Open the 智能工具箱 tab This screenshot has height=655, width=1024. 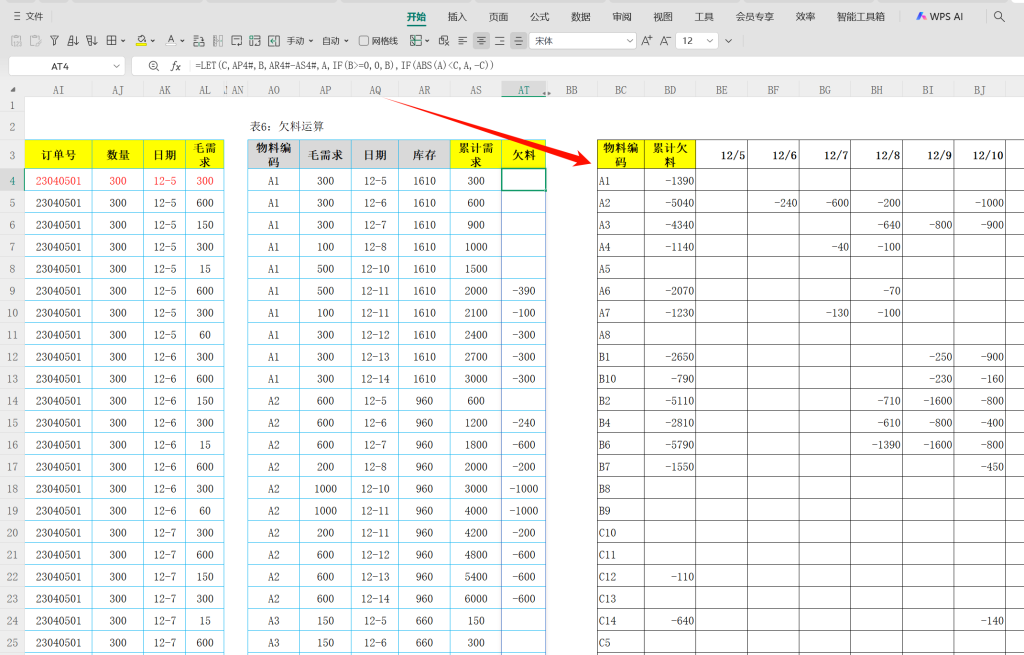point(861,17)
